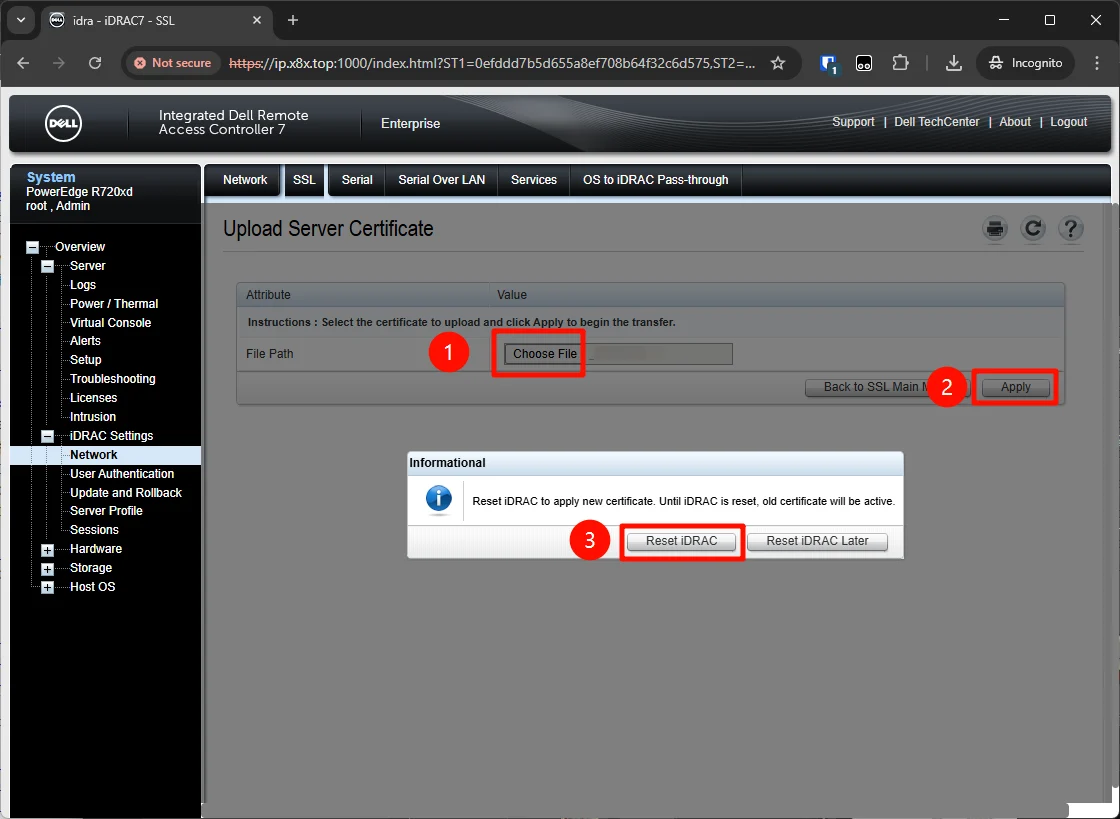Open Virtual Console in the tree

click(x=111, y=323)
